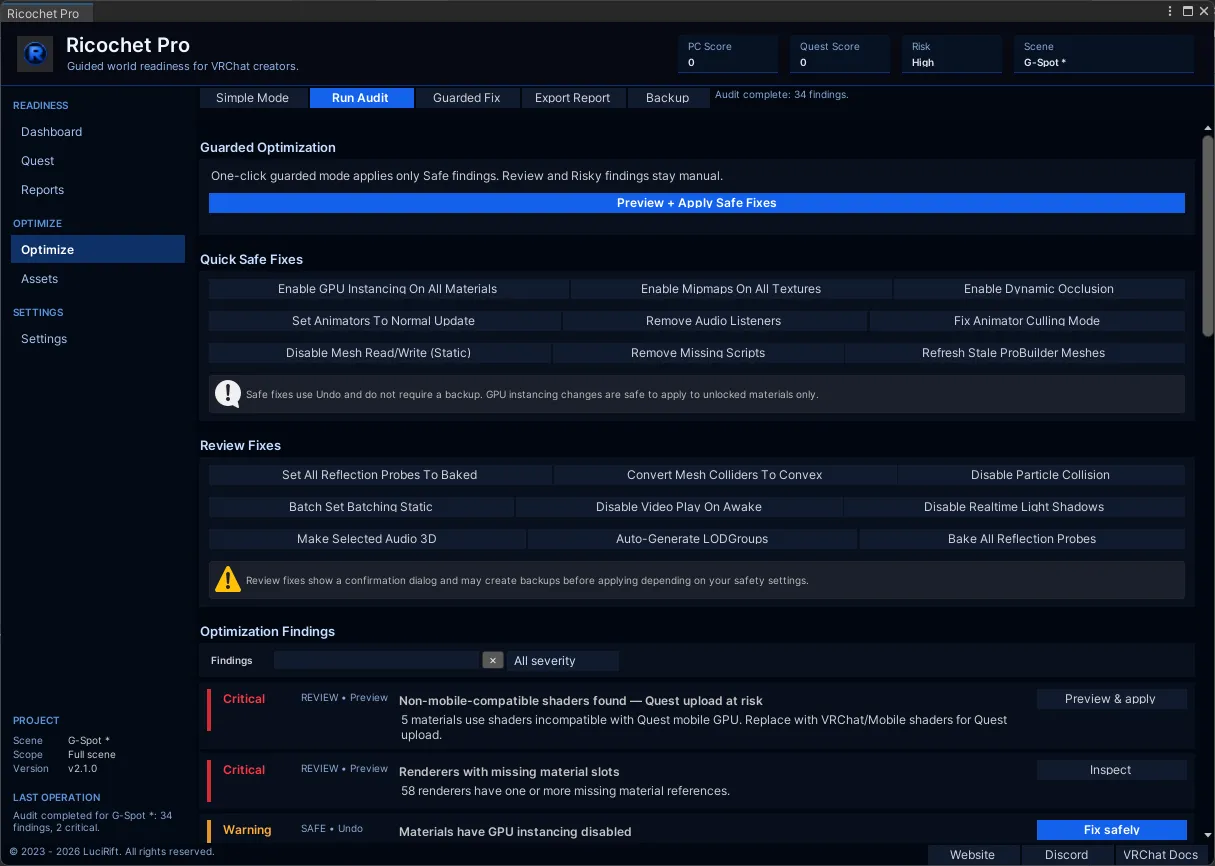Image resolution: width=1215 pixels, height=866 pixels.
Task: Click Disable Particle Collision button
Action: click(x=1041, y=475)
